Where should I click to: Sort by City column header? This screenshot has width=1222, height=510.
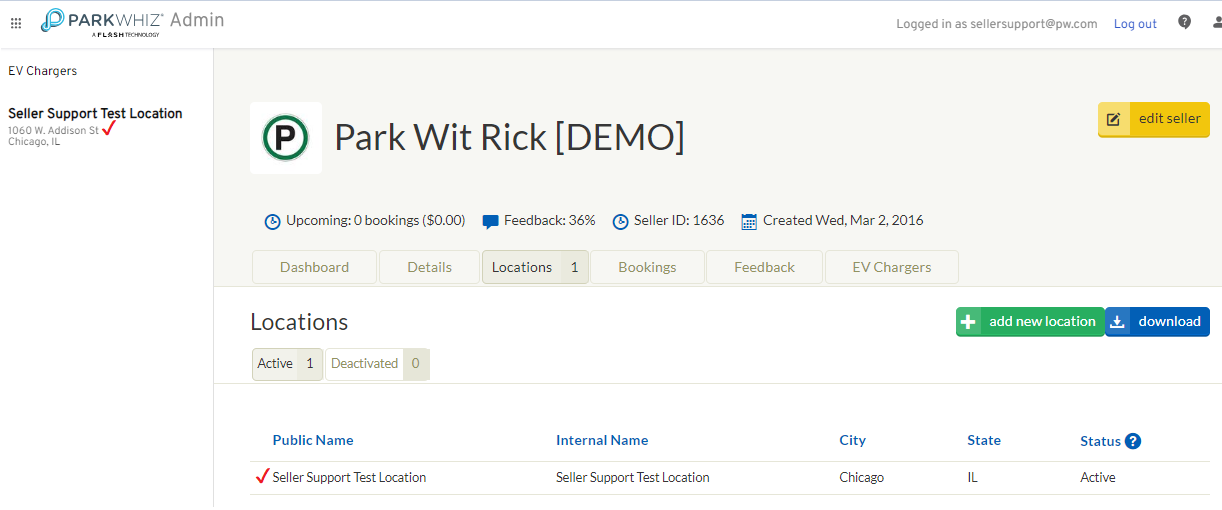(853, 440)
